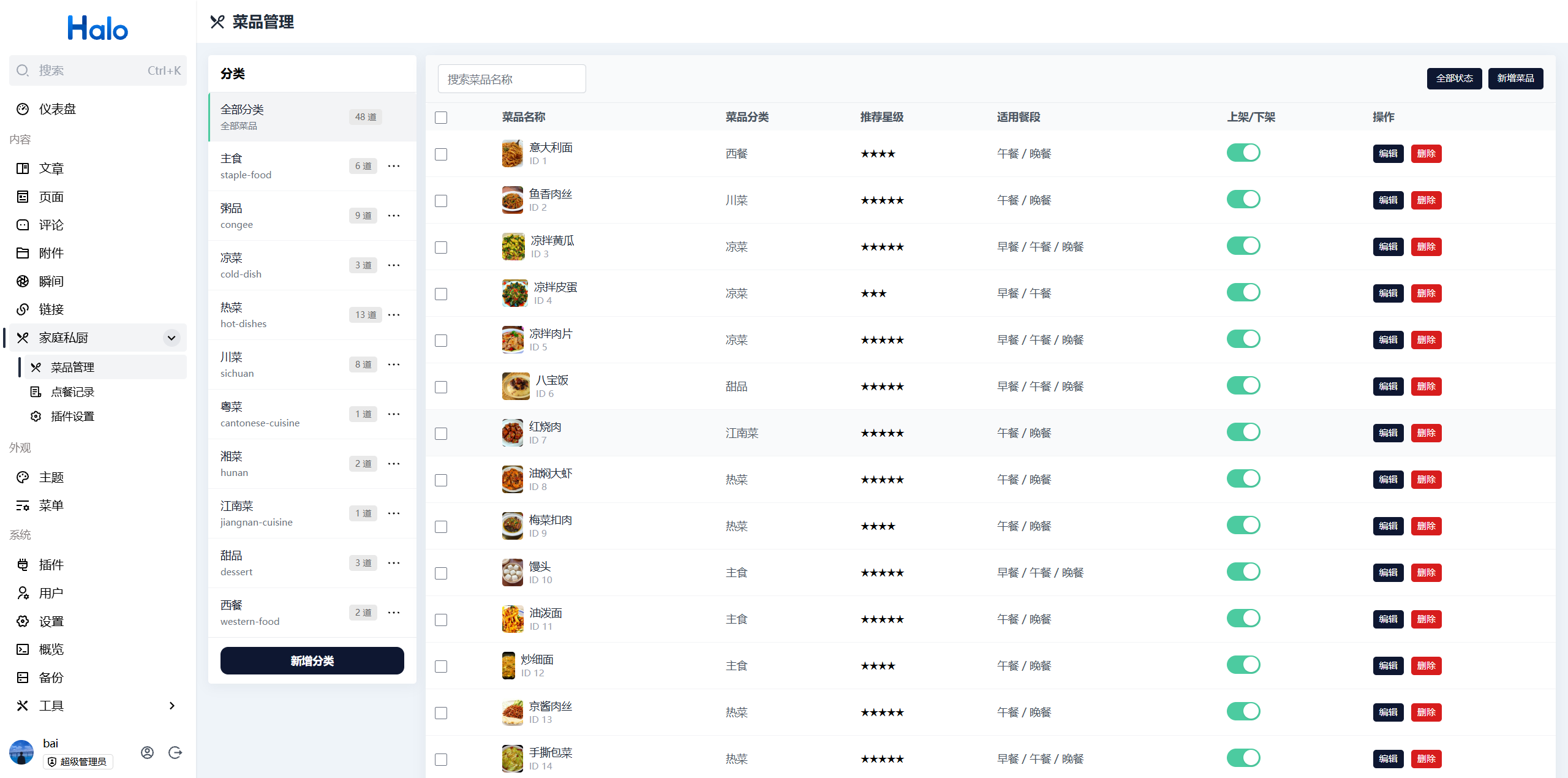Click the 主题 theme palette icon
This screenshot has width=1568, height=778.
[23, 477]
